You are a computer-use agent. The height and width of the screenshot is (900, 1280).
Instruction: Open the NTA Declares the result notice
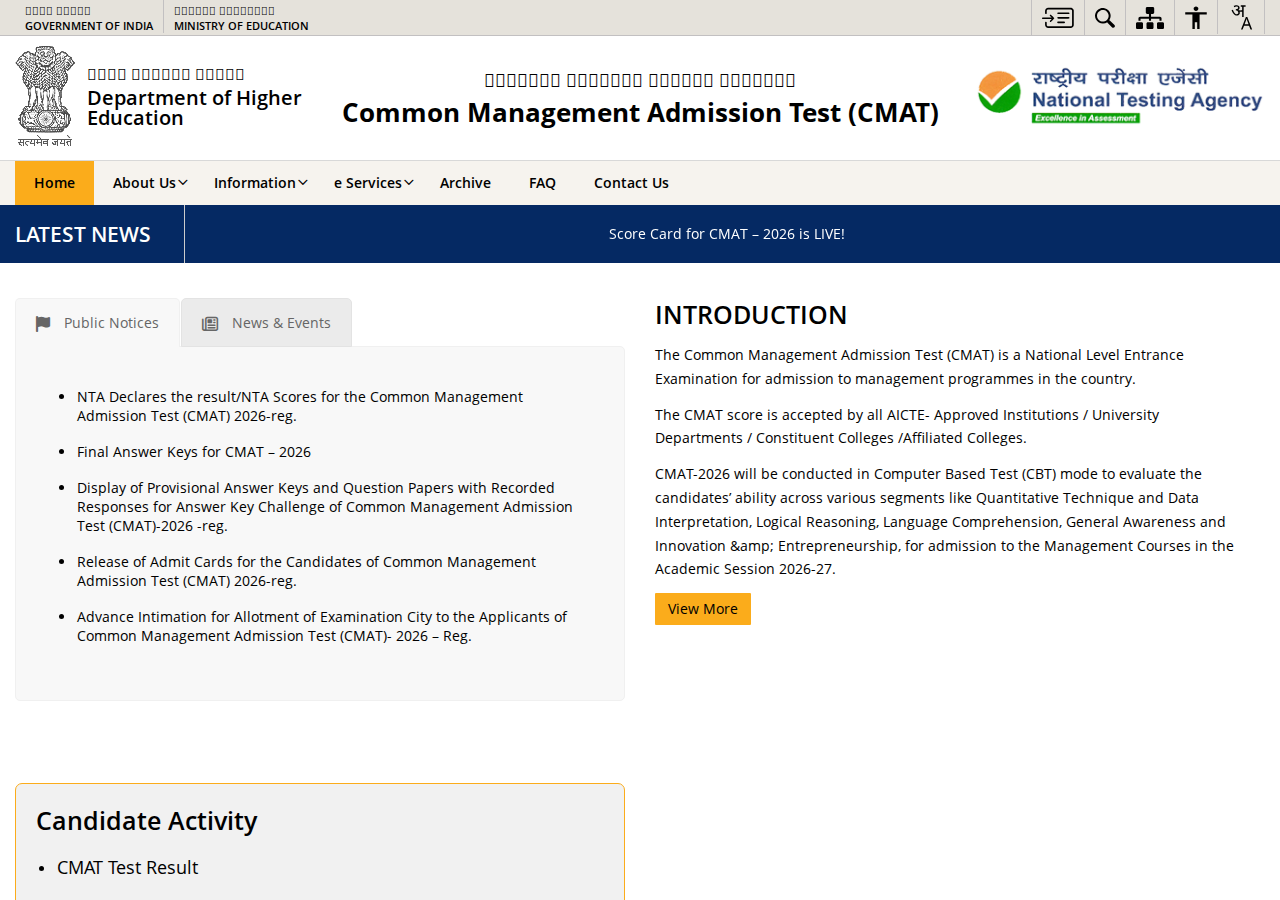point(300,406)
